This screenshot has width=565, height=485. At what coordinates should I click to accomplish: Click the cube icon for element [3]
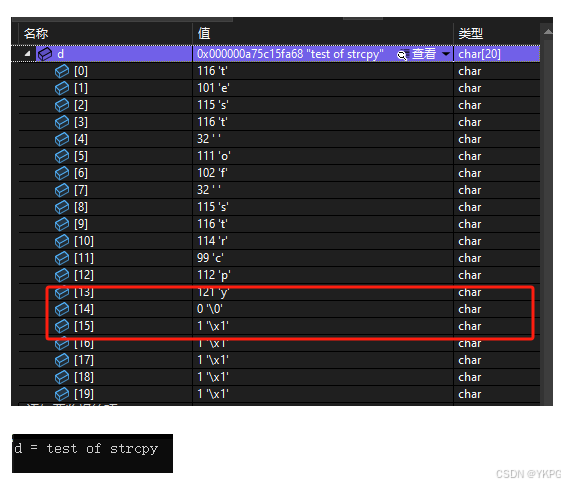62,122
